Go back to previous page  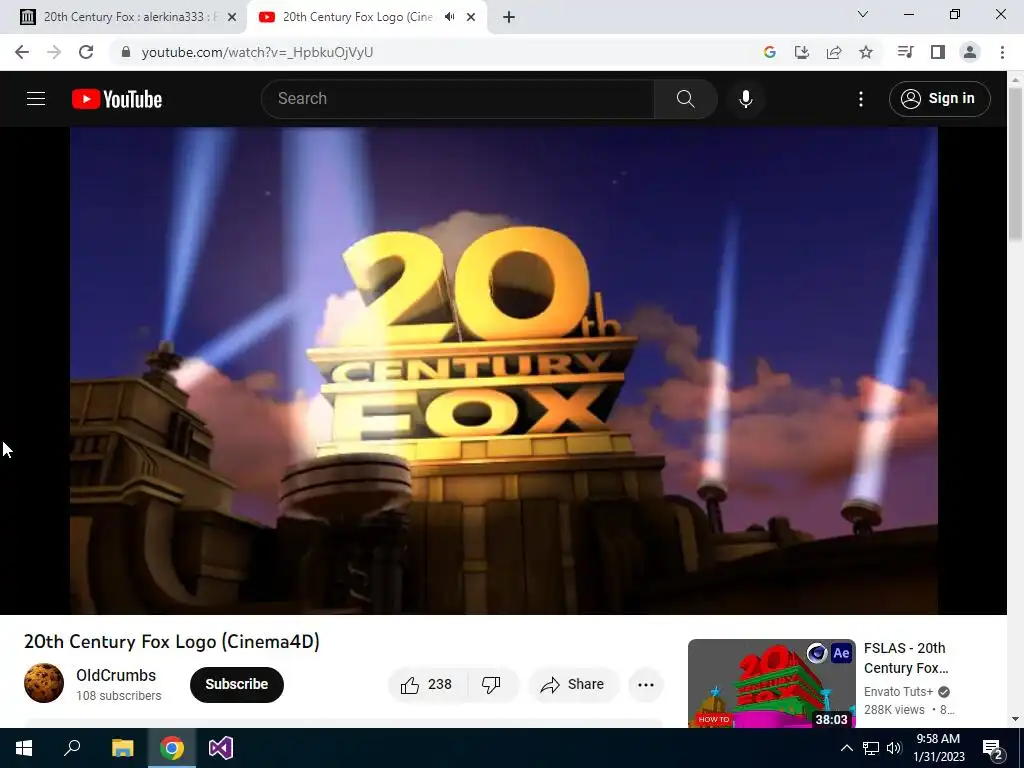coord(22,52)
